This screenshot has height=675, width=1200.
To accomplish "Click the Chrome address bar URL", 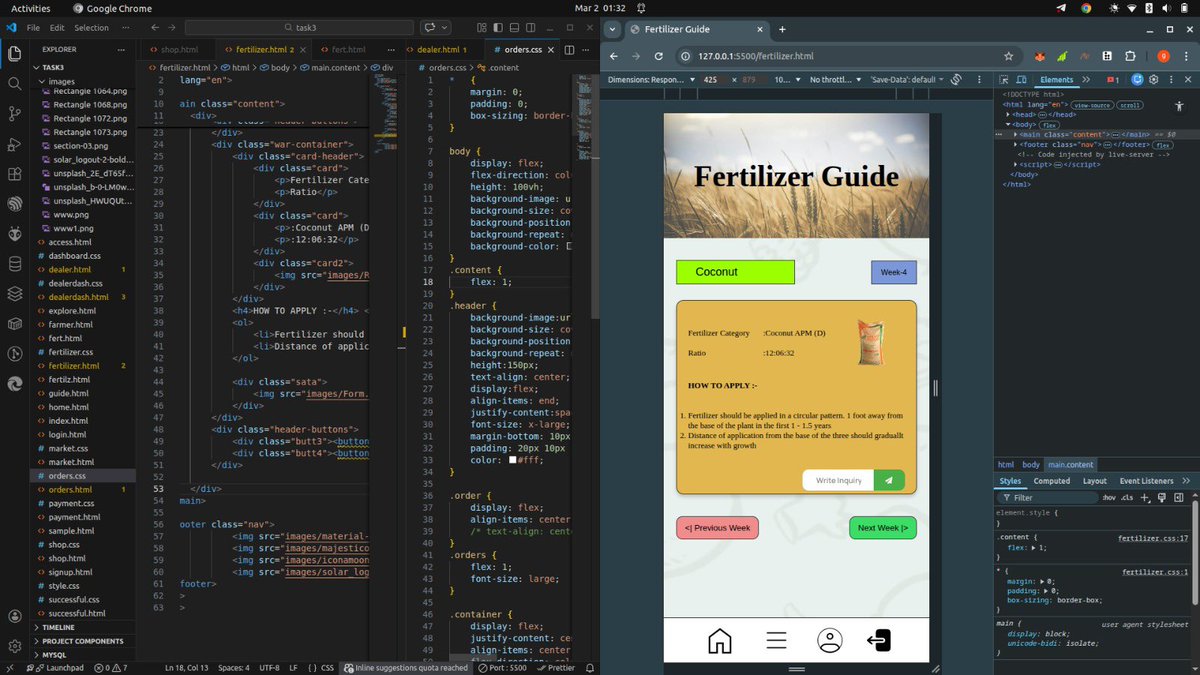I will coord(755,57).
